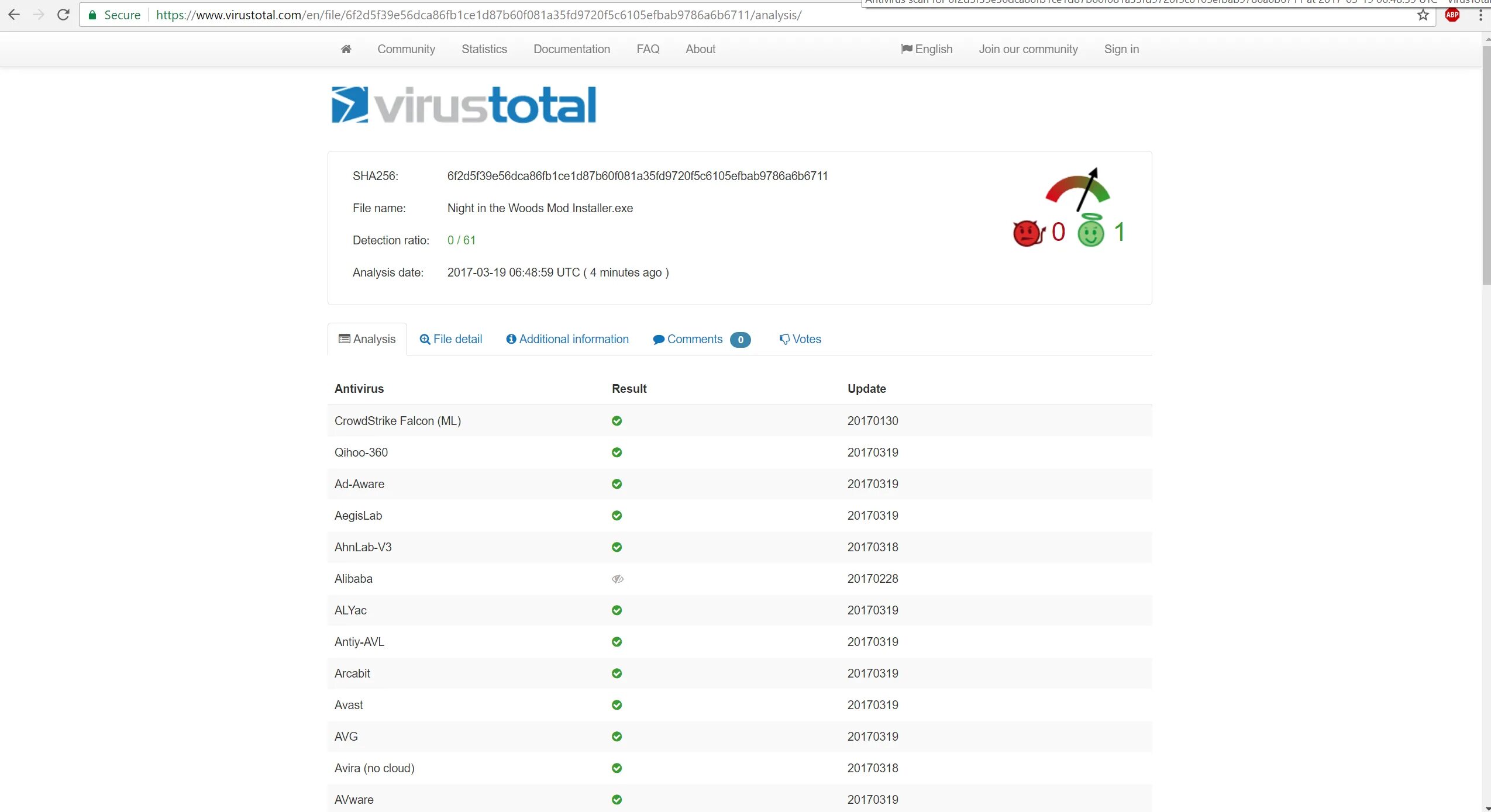Open the Votes section
Viewport: 1491px width, 812px height.
800,338
